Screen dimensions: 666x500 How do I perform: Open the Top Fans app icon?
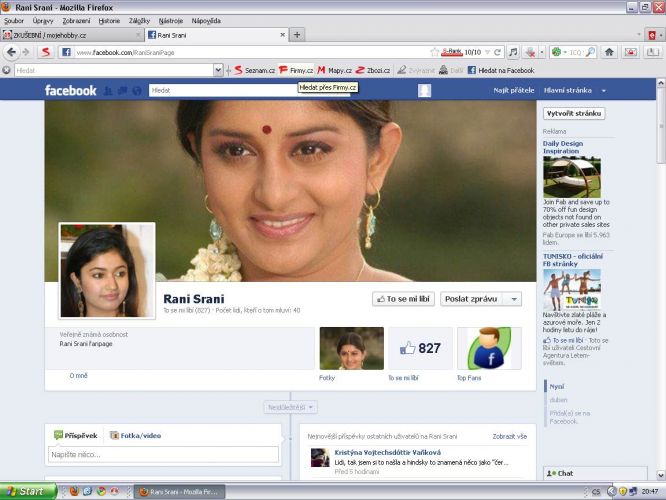tap(489, 348)
